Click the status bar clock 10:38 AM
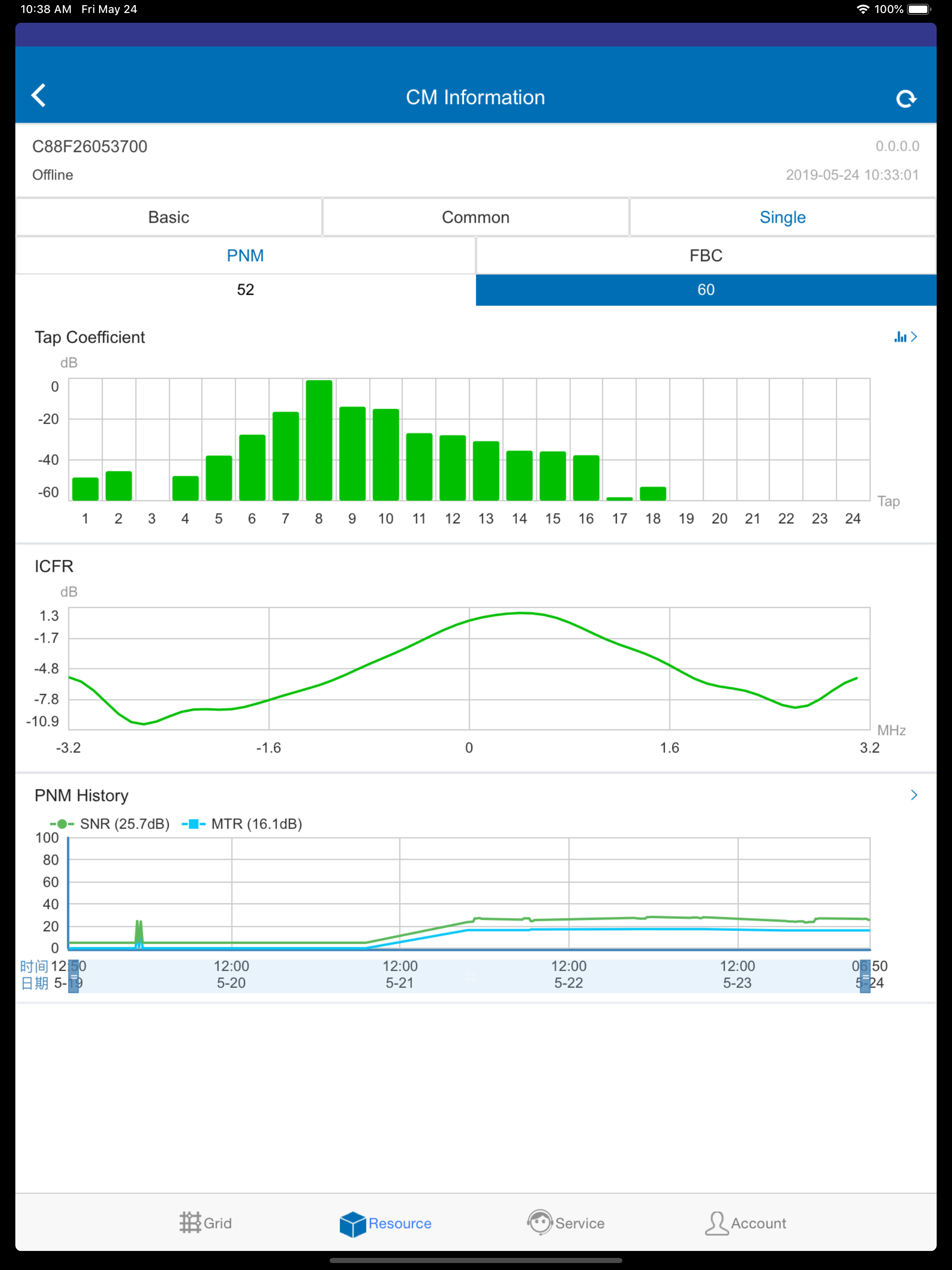Image resolution: width=952 pixels, height=1270 pixels. point(46,9)
